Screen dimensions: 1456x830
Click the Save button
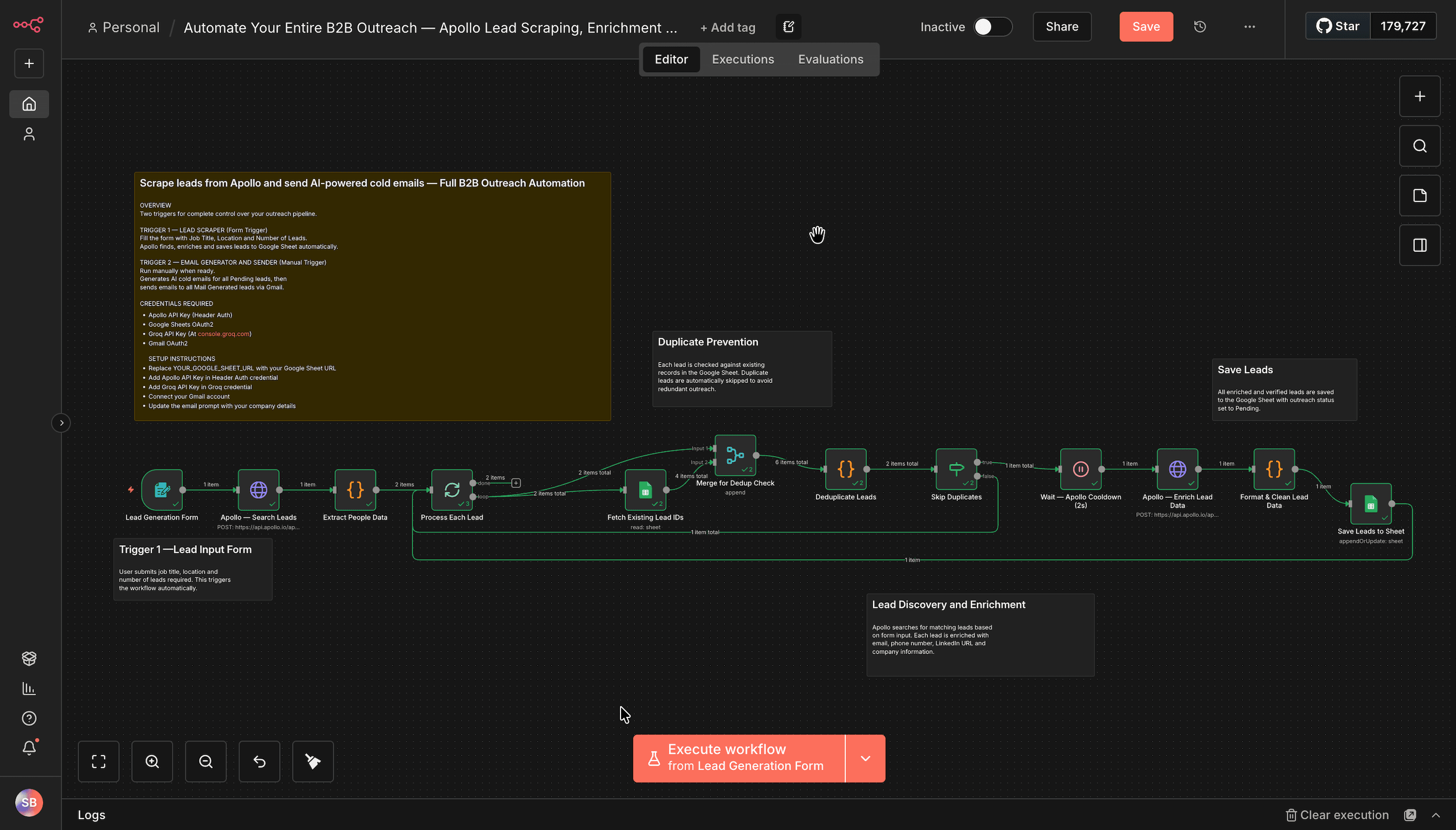[1145, 27]
